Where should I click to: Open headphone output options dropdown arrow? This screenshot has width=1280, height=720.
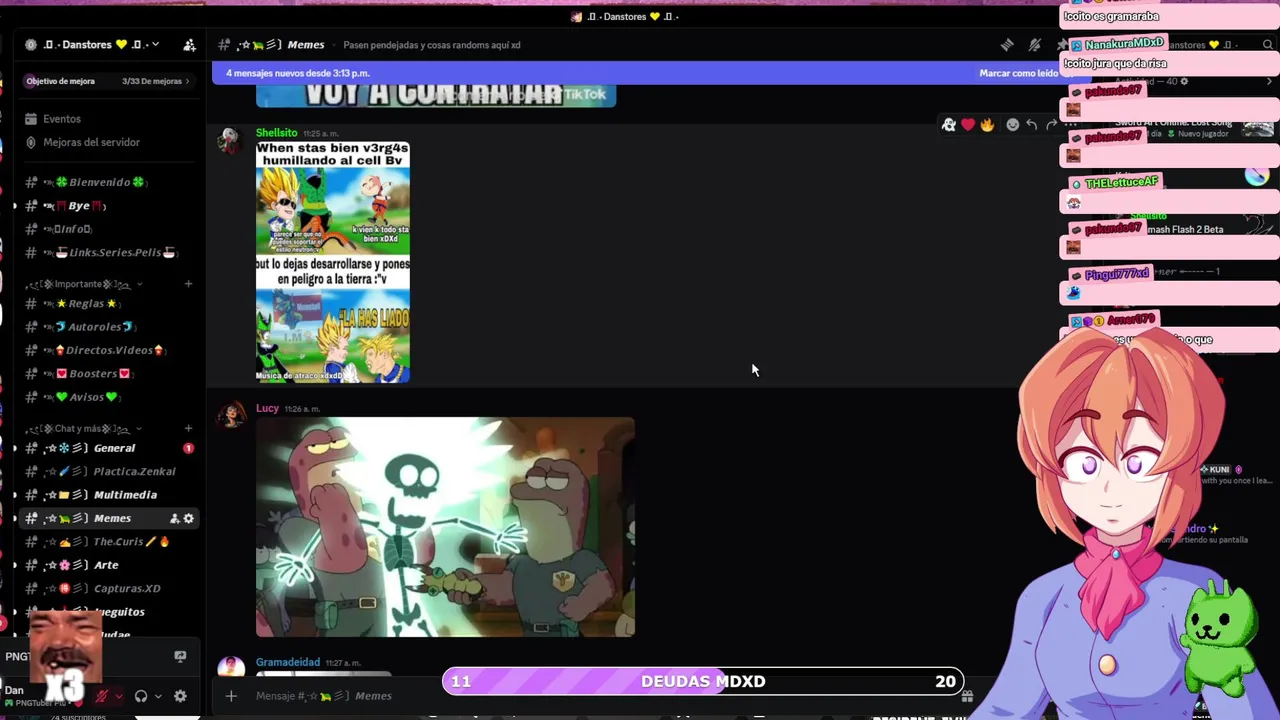(x=158, y=697)
